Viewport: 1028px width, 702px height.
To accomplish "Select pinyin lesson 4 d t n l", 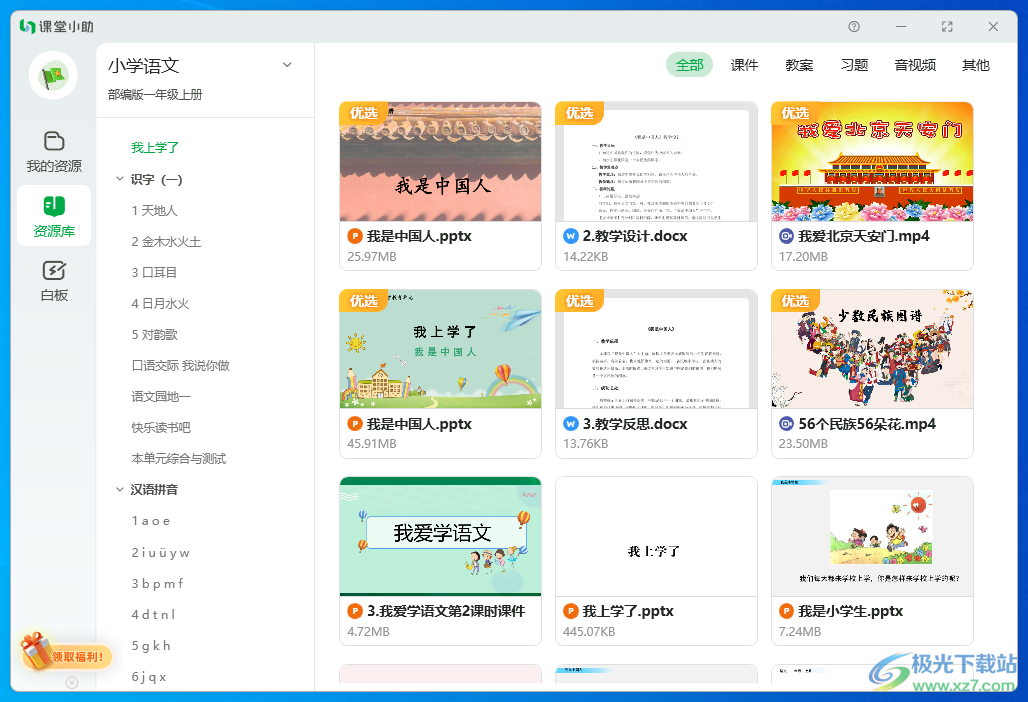I will click(153, 615).
